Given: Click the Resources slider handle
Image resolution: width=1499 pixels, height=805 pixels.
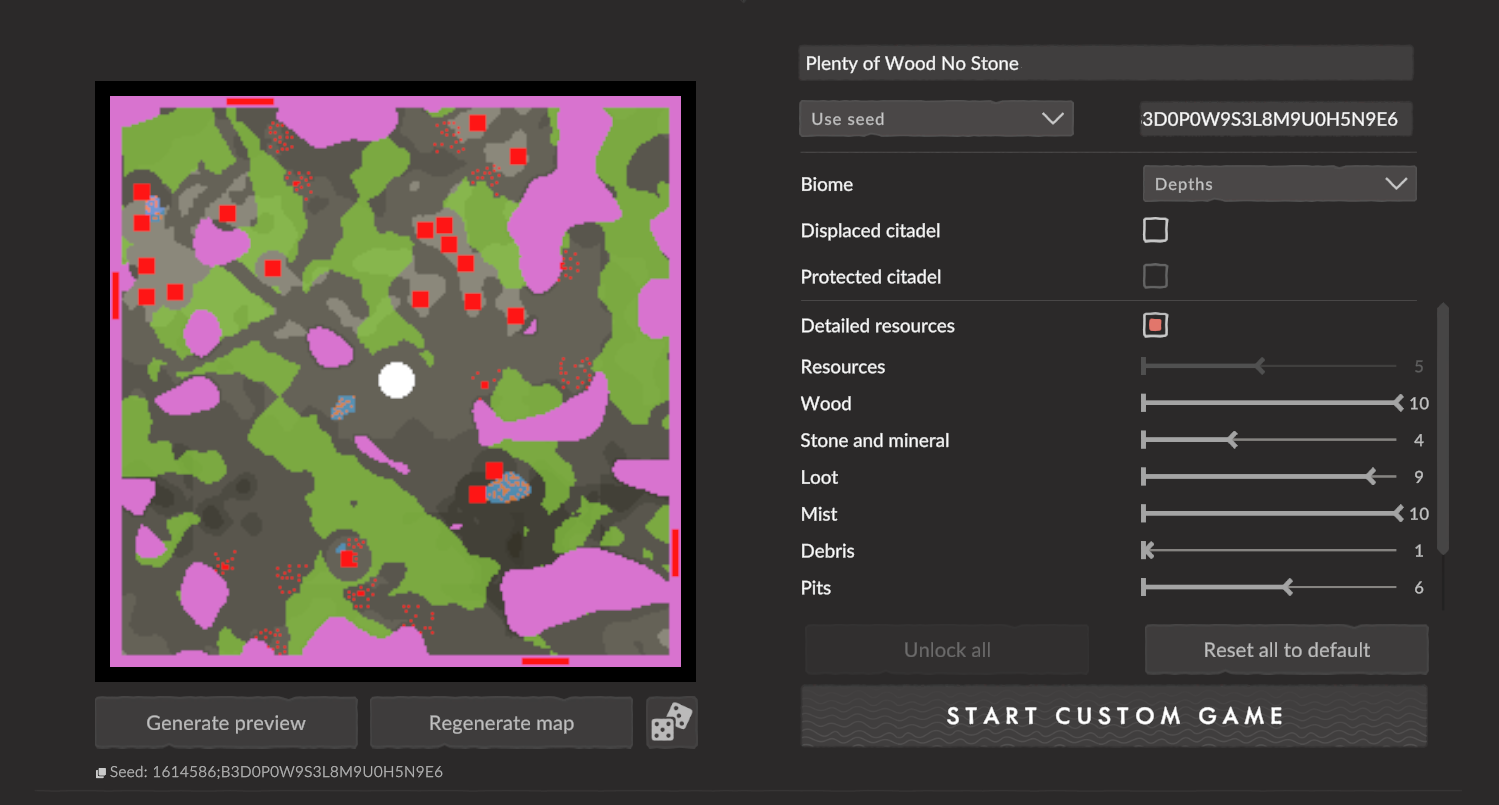Looking at the screenshot, I should click(1260, 367).
